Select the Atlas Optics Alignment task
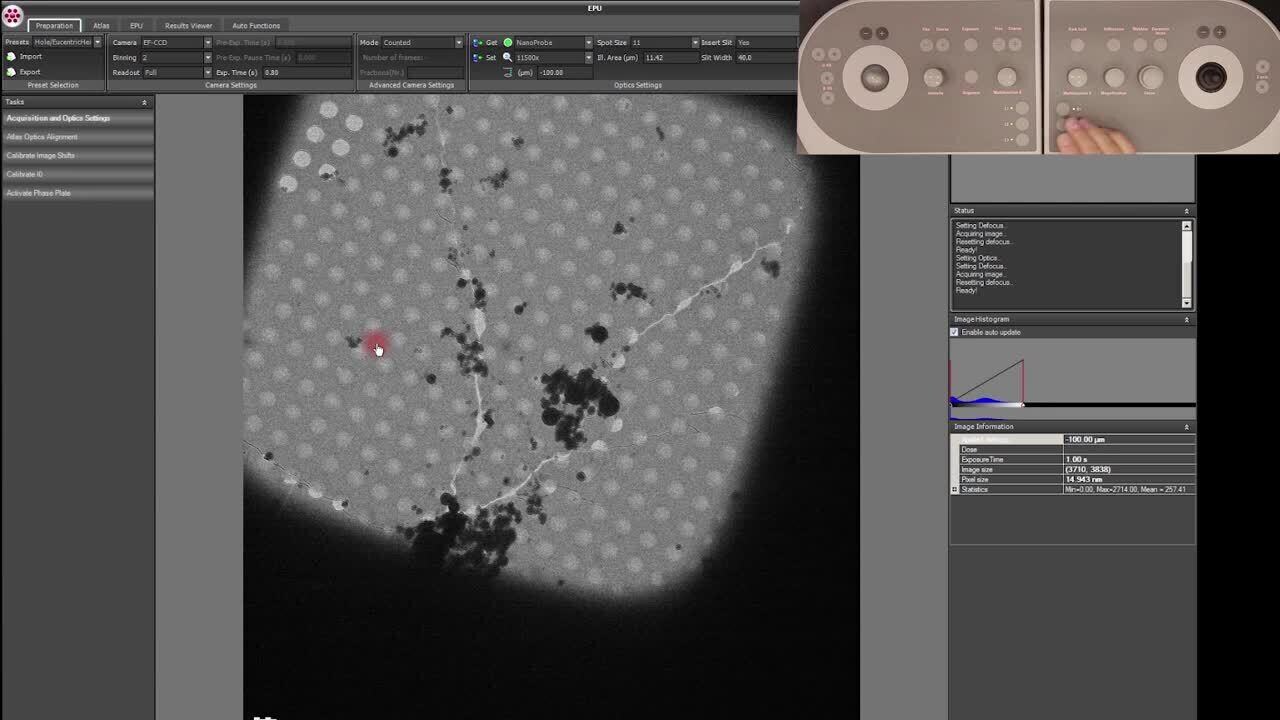Screen dimensions: 1280x720 [42, 137]
